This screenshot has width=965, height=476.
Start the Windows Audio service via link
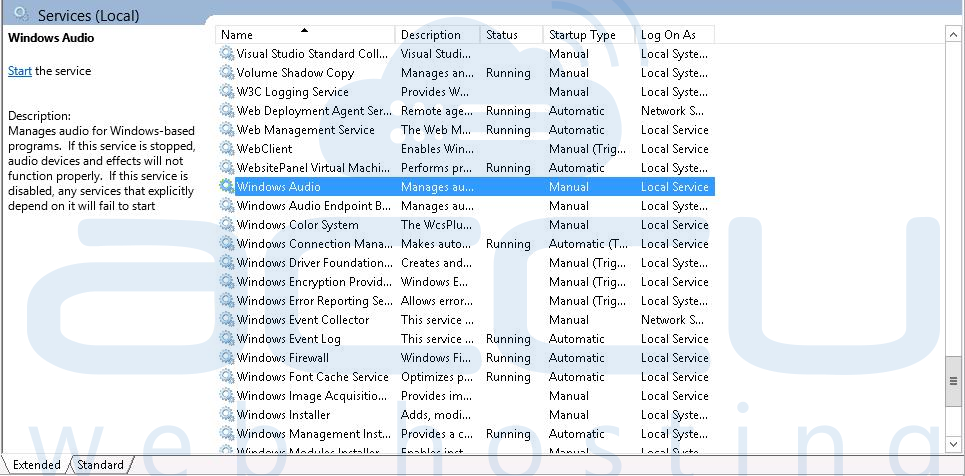click(x=20, y=71)
